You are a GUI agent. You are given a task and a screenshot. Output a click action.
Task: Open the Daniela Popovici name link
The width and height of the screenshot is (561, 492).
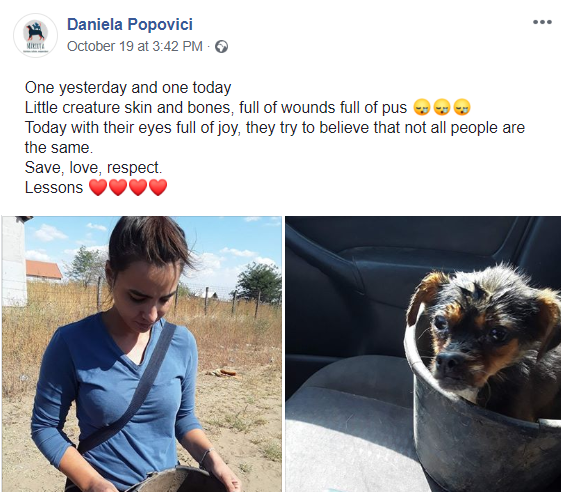pyautogui.click(x=130, y=25)
